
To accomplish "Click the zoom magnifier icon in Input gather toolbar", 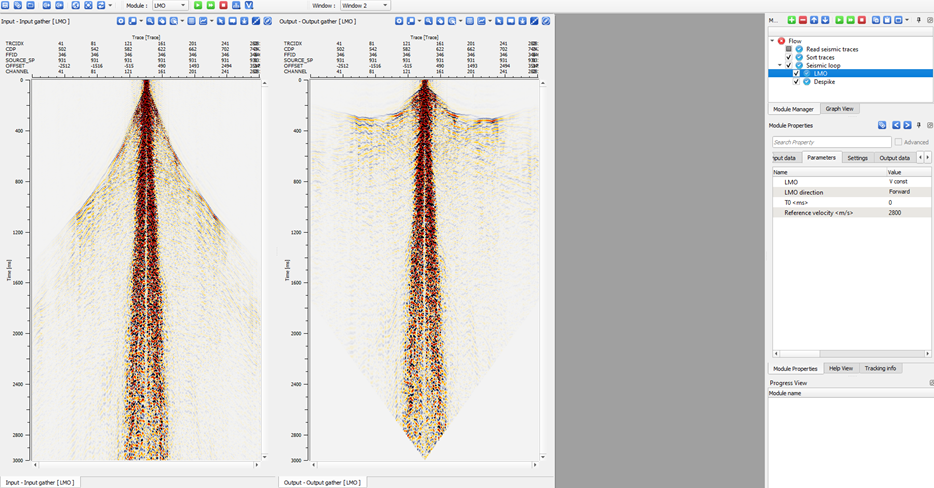I will pos(150,20).
